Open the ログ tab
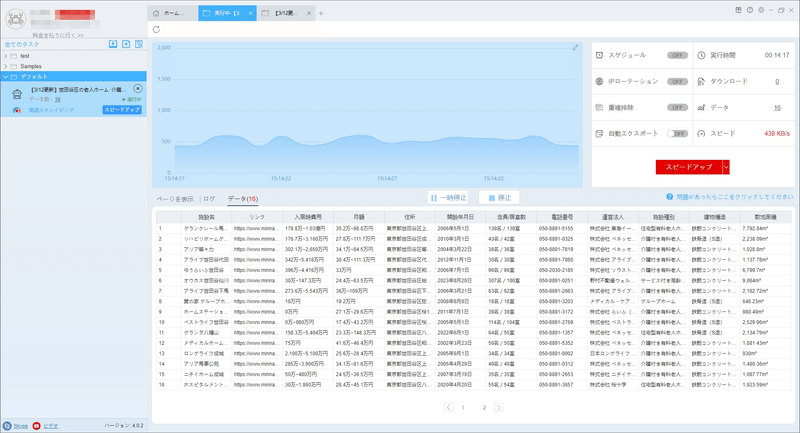Screen dimensions: 800x433 pos(209,199)
